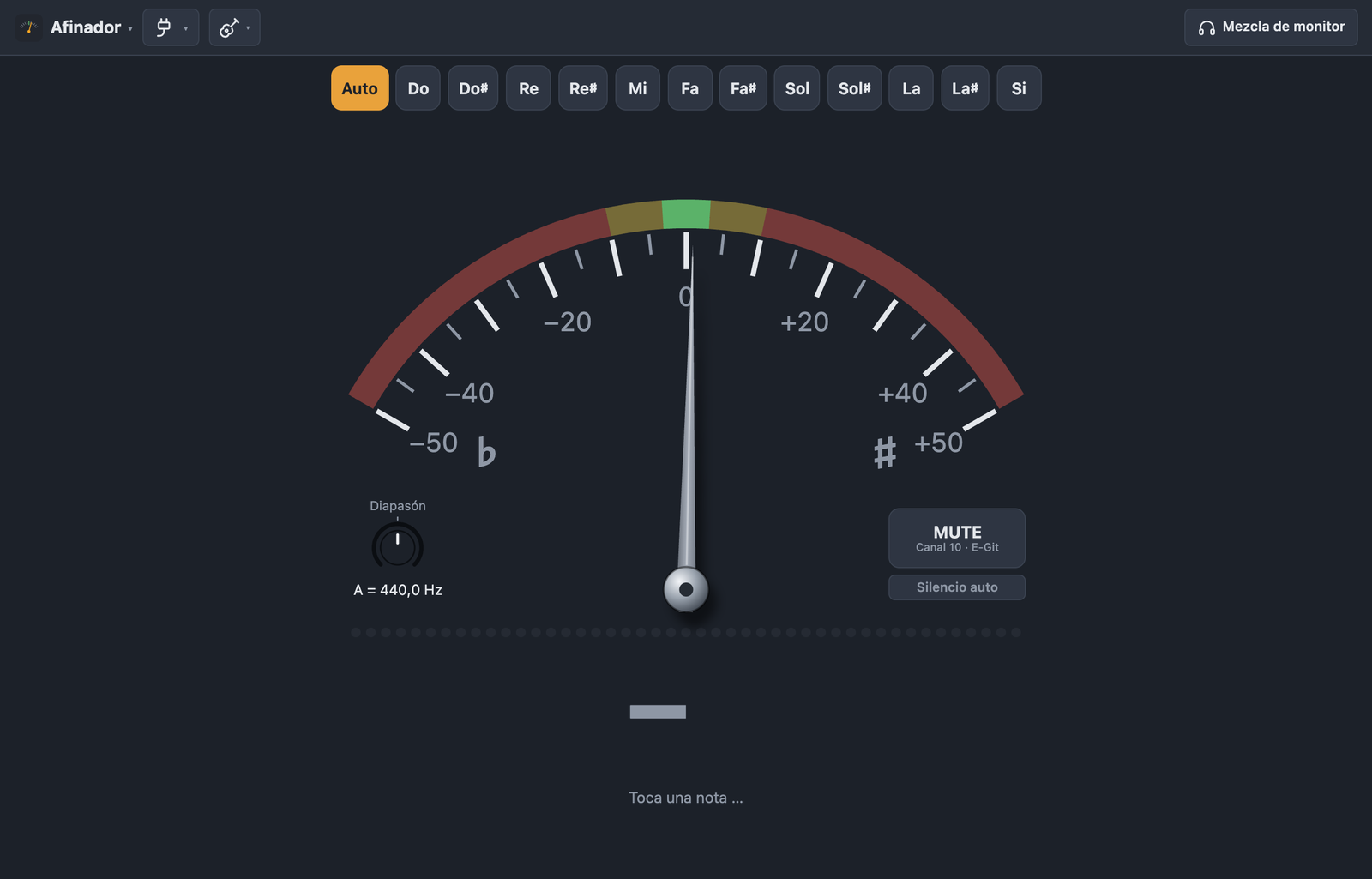
Task: Open the guitar instrument selector dropdown
Action: [x=234, y=27]
